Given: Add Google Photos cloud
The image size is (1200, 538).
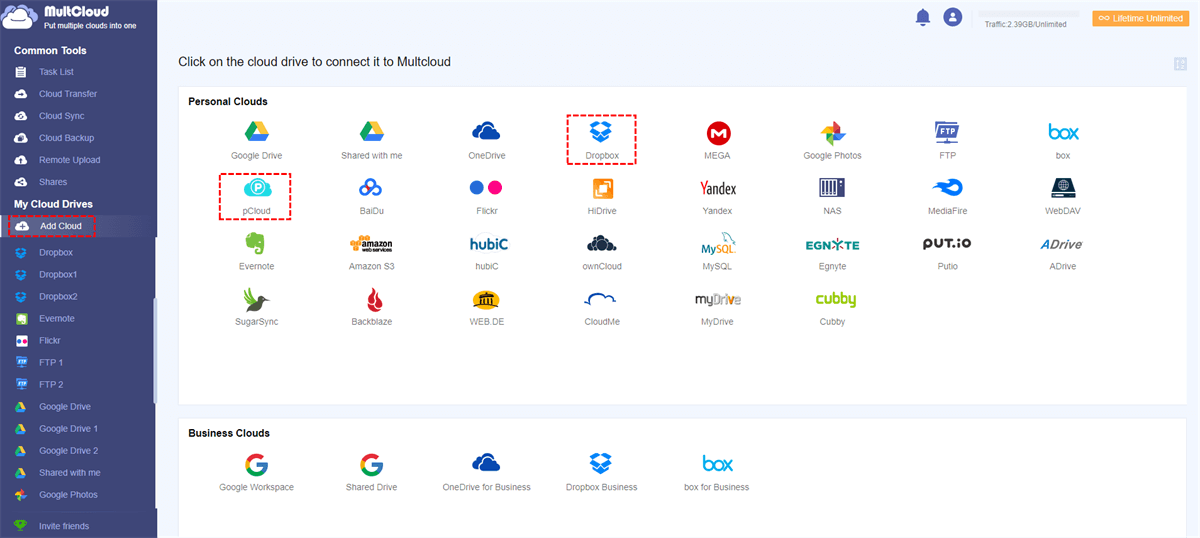Looking at the screenshot, I should point(832,140).
